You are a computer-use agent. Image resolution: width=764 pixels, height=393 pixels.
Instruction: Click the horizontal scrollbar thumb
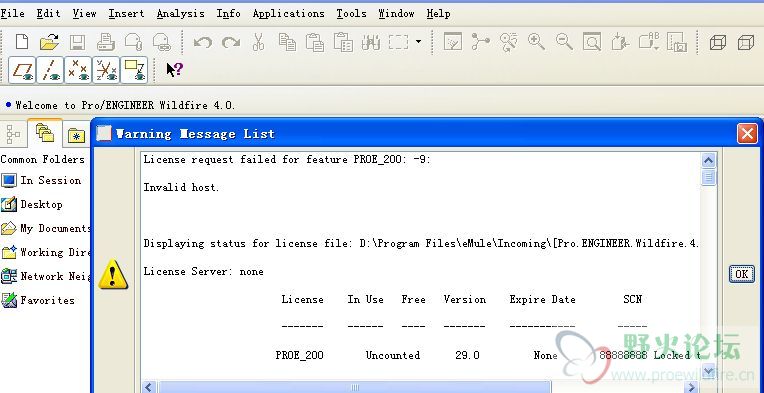(354, 387)
